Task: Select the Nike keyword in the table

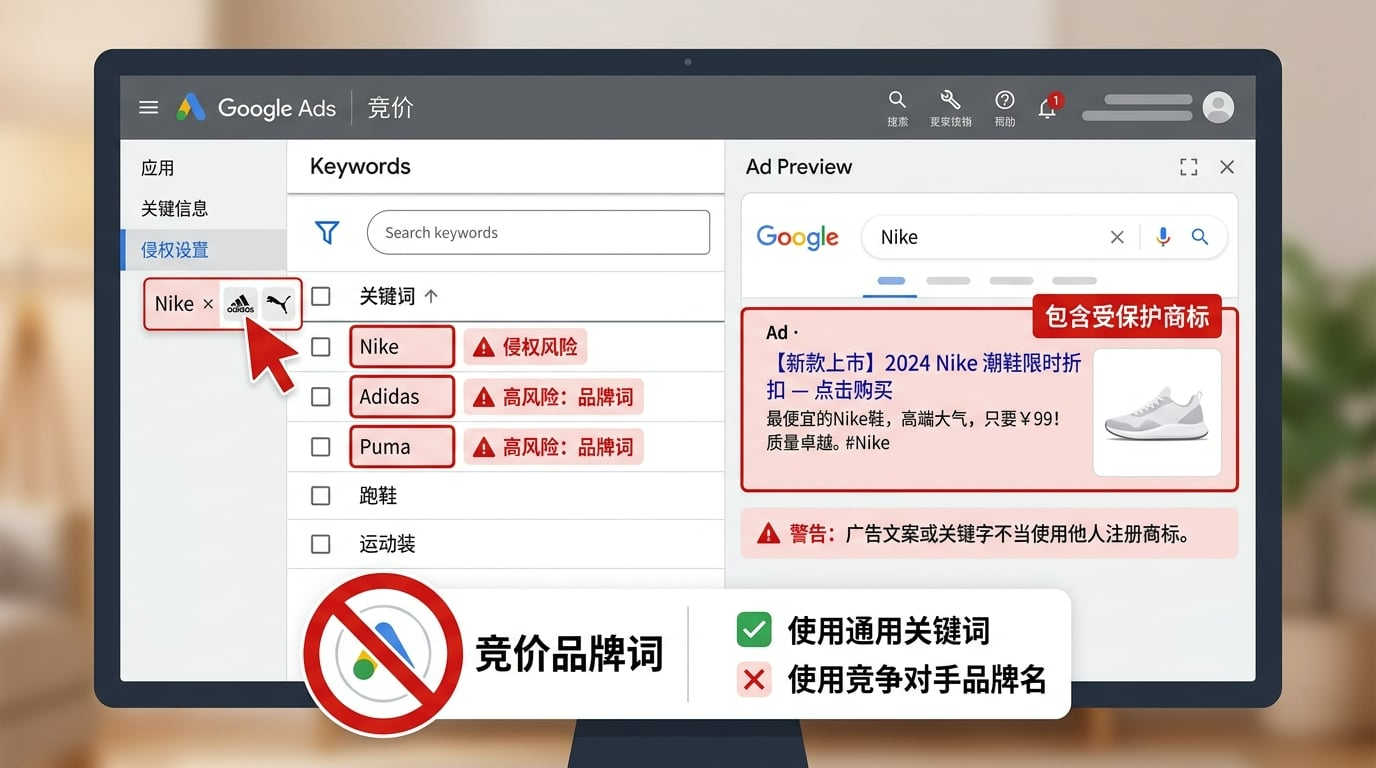Action: point(401,347)
